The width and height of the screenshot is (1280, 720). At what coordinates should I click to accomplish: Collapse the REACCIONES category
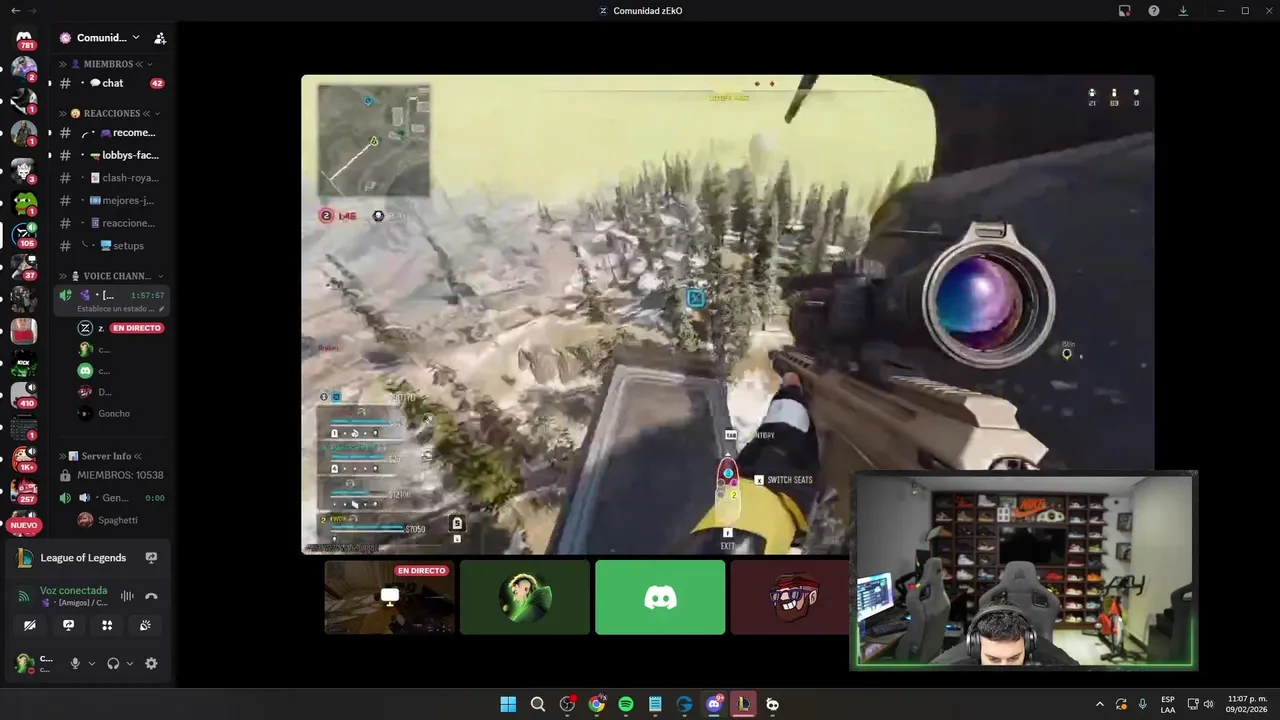click(110, 113)
